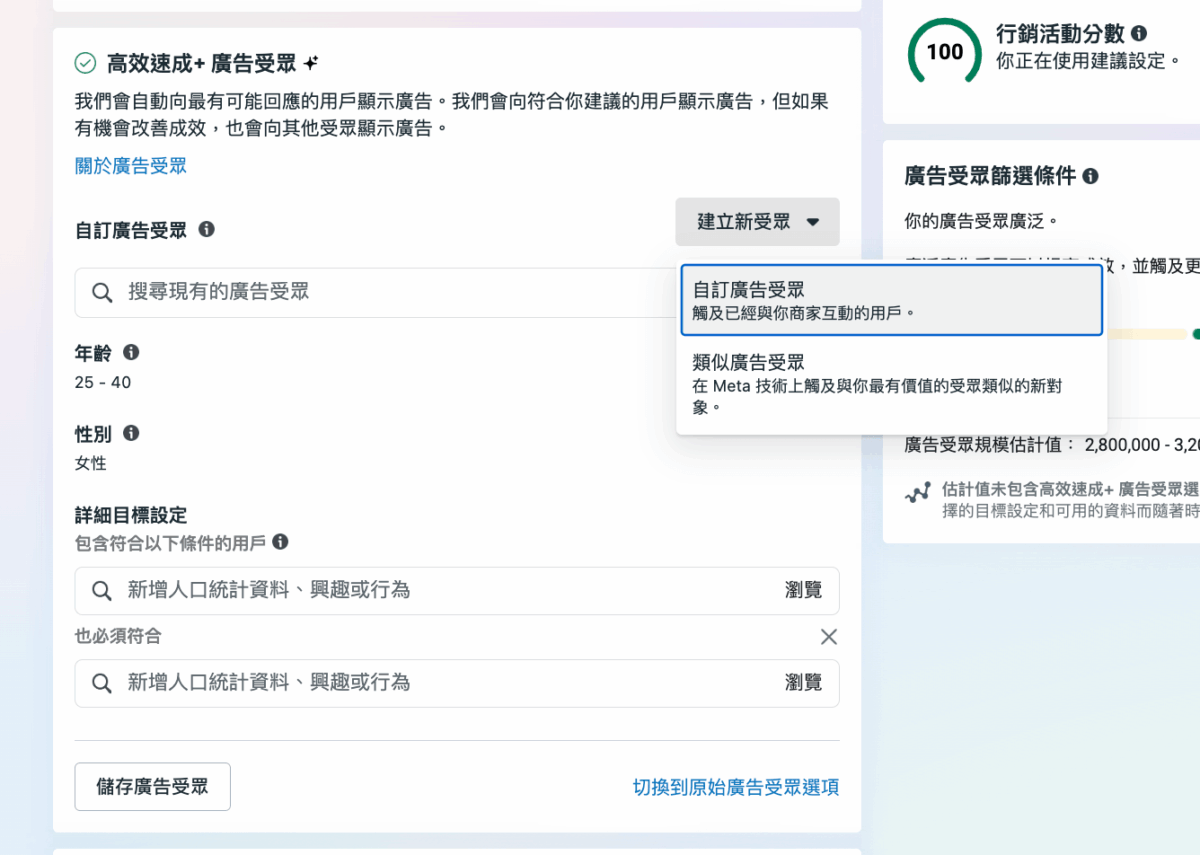Viewport: 1200px width, 855px height.
Task: Click the 搜尋現有的廣告受眾 search field
Action: pos(380,292)
